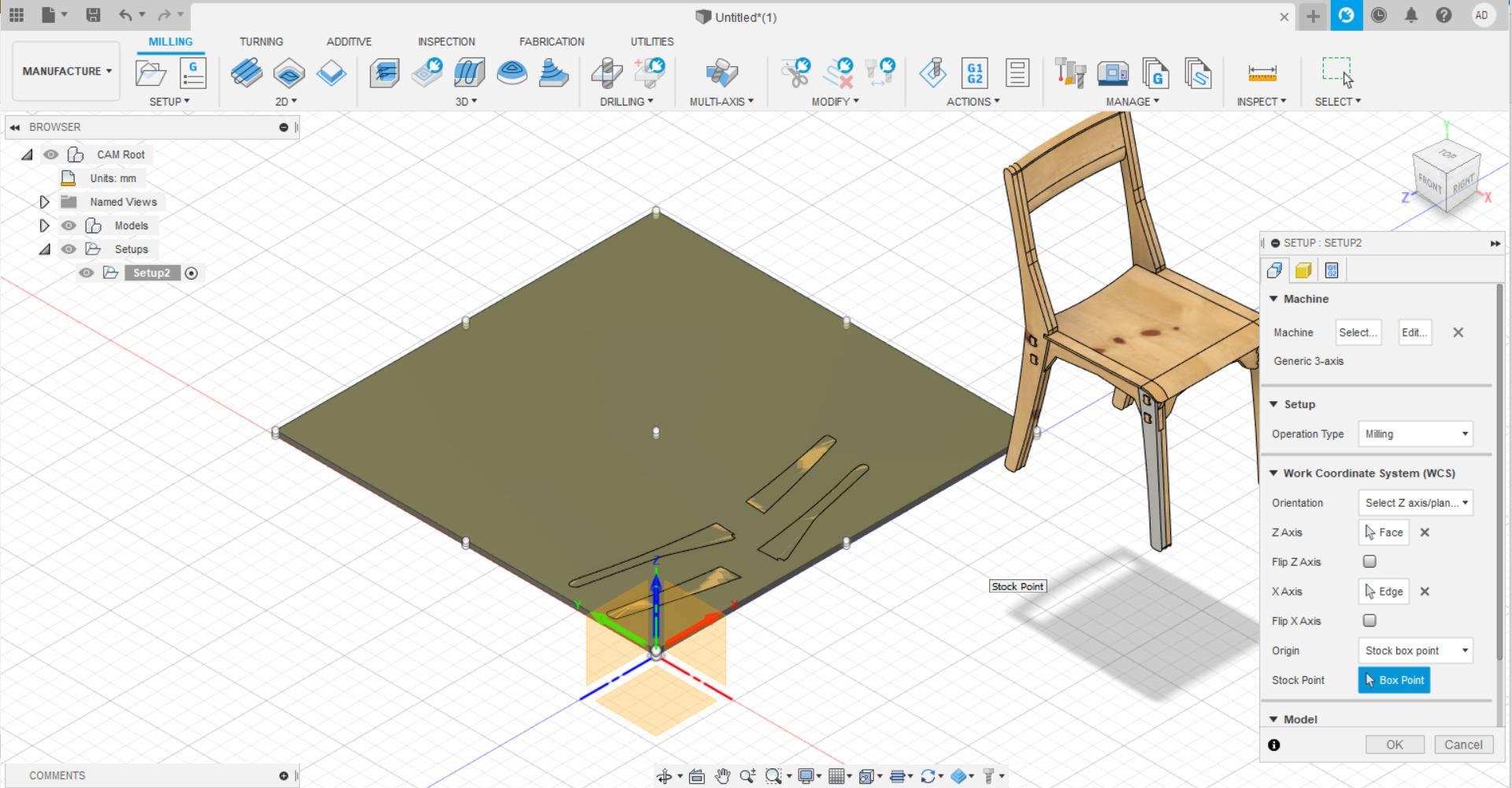
Task: Click Cancel in Setup dialog
Action: 1463,745
